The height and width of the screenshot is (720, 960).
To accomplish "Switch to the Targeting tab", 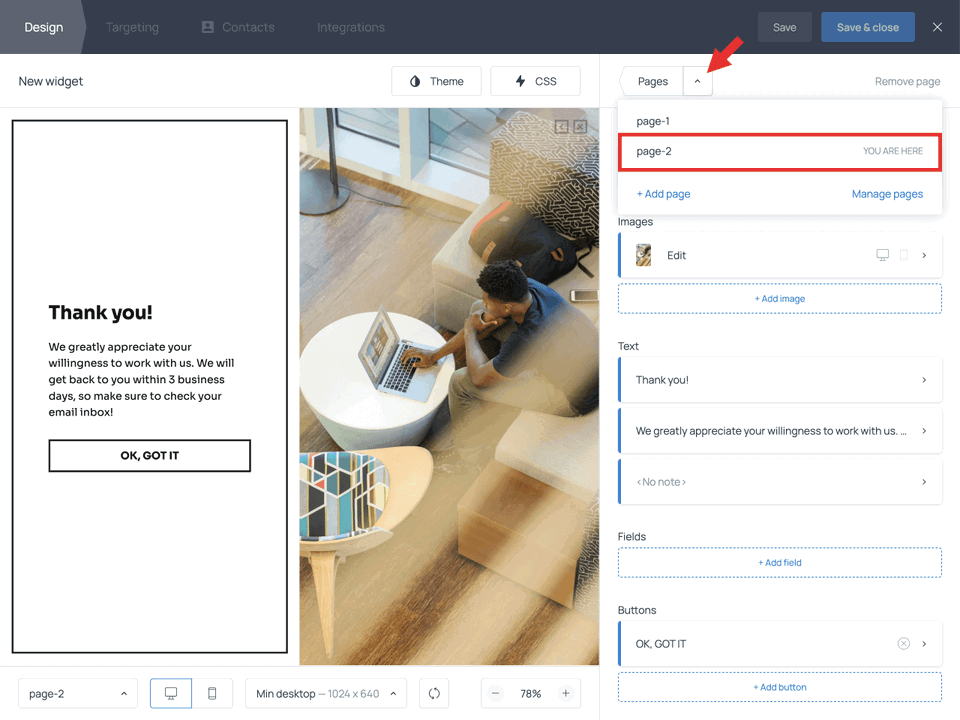I will tap(132, 27).
